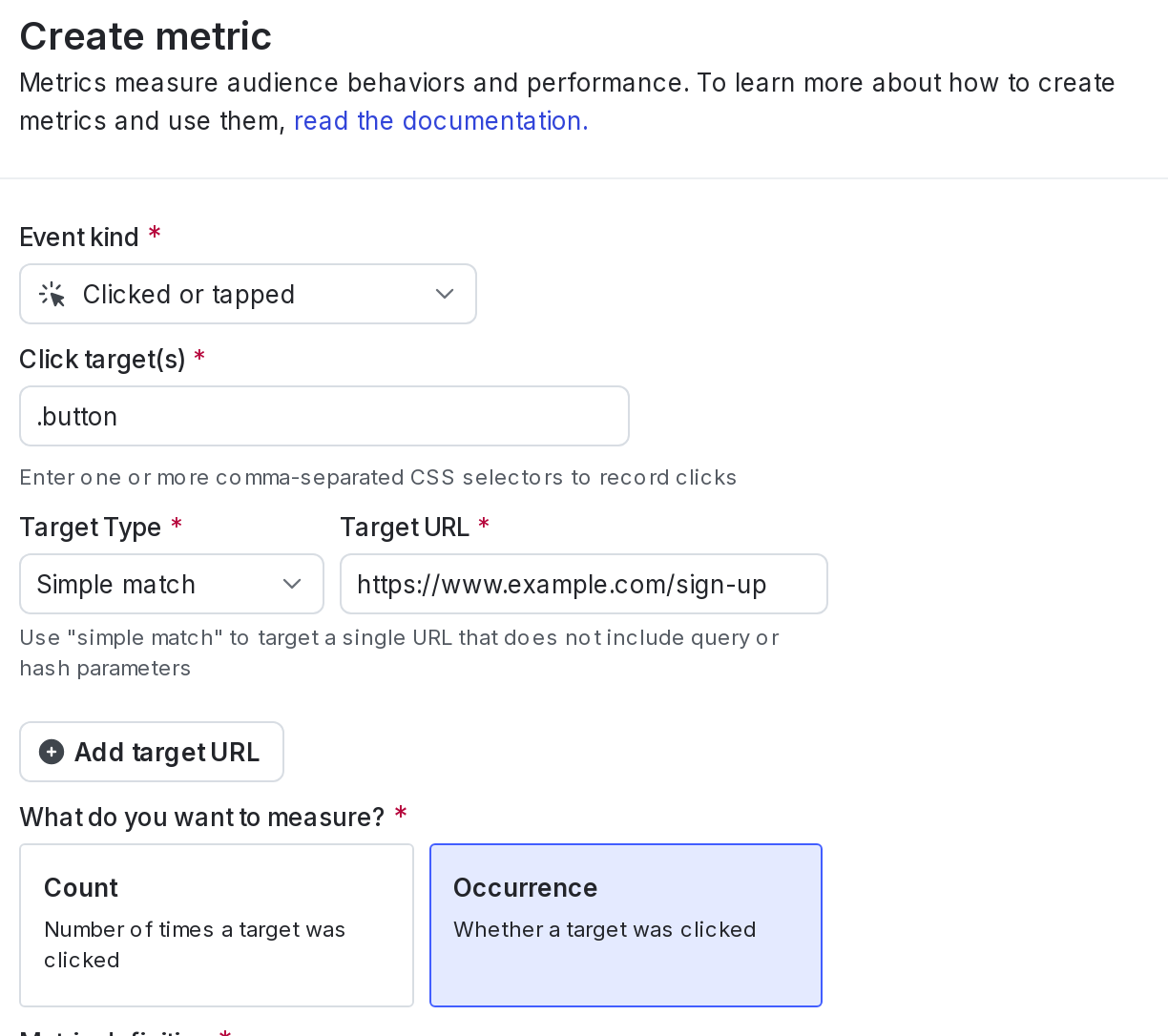Deselect the highlighted Occurrence option

click(625, 923)
